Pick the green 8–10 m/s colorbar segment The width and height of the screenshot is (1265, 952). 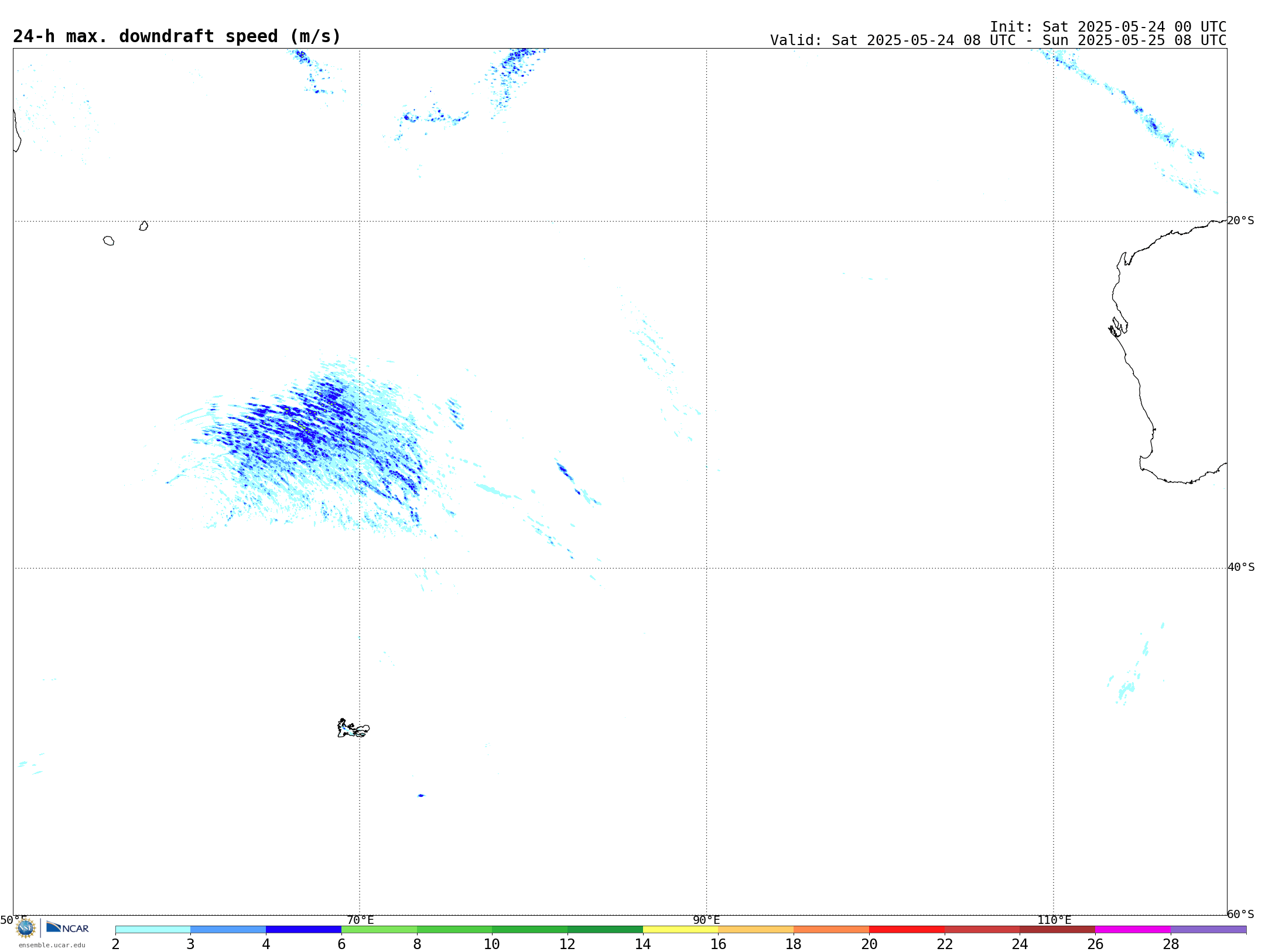pyautogui.click(x=454, y=930)
